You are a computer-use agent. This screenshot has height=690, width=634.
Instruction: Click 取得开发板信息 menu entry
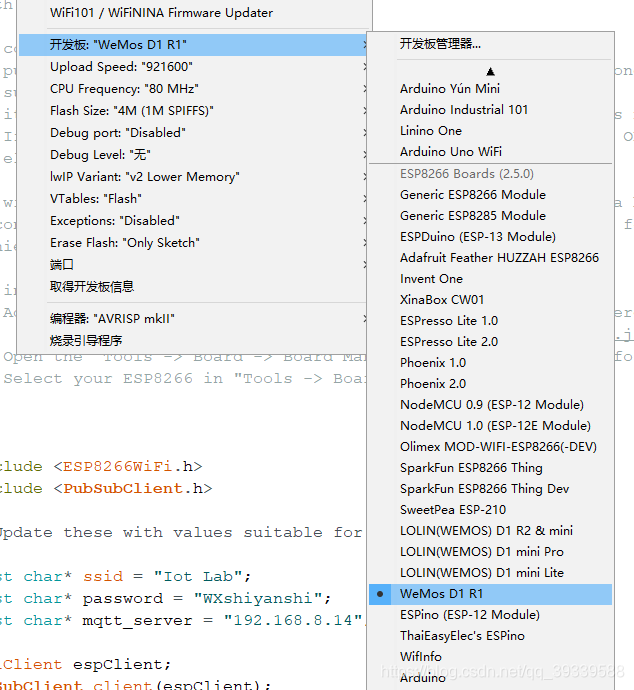click(x=193, y=287)
